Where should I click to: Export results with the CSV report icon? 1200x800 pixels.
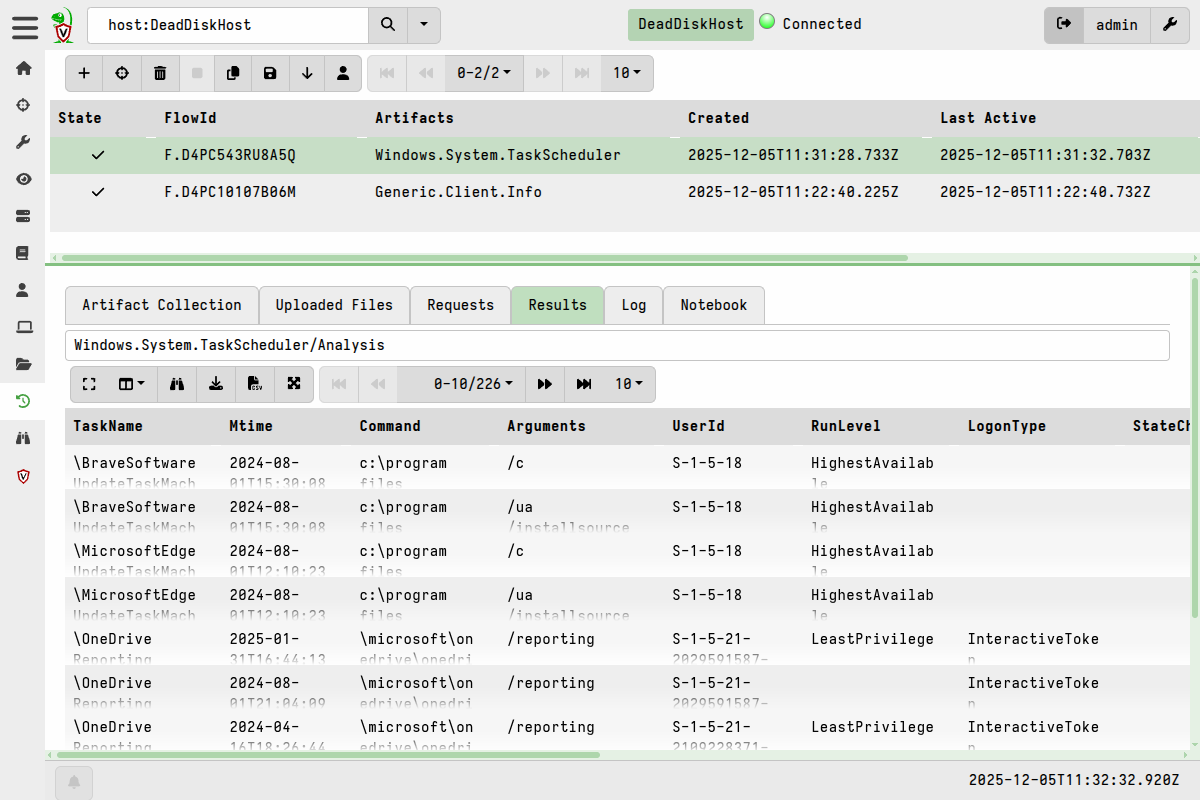pos(254,384)
